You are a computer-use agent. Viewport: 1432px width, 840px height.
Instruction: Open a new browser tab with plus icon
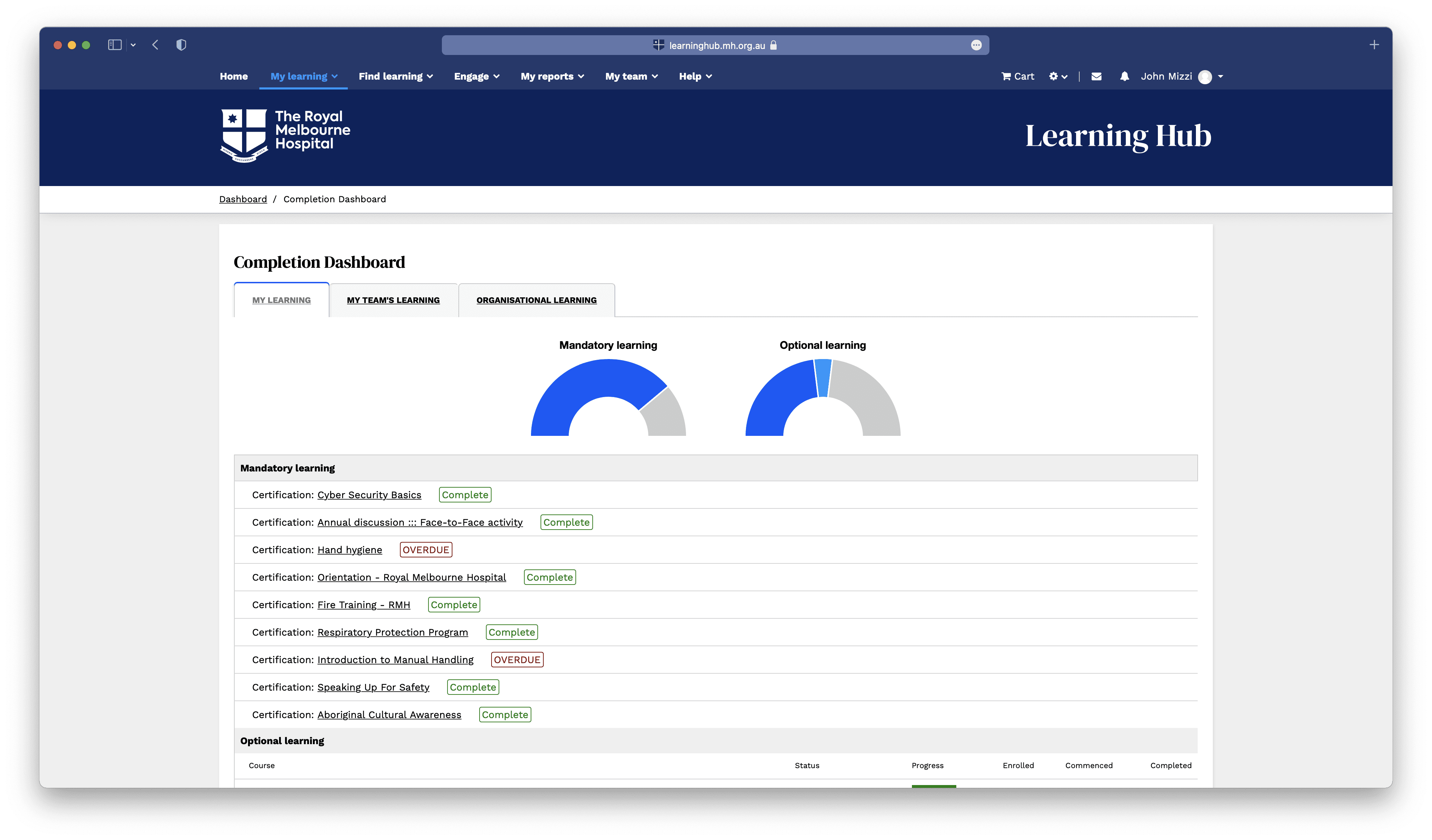[1374, 45]
